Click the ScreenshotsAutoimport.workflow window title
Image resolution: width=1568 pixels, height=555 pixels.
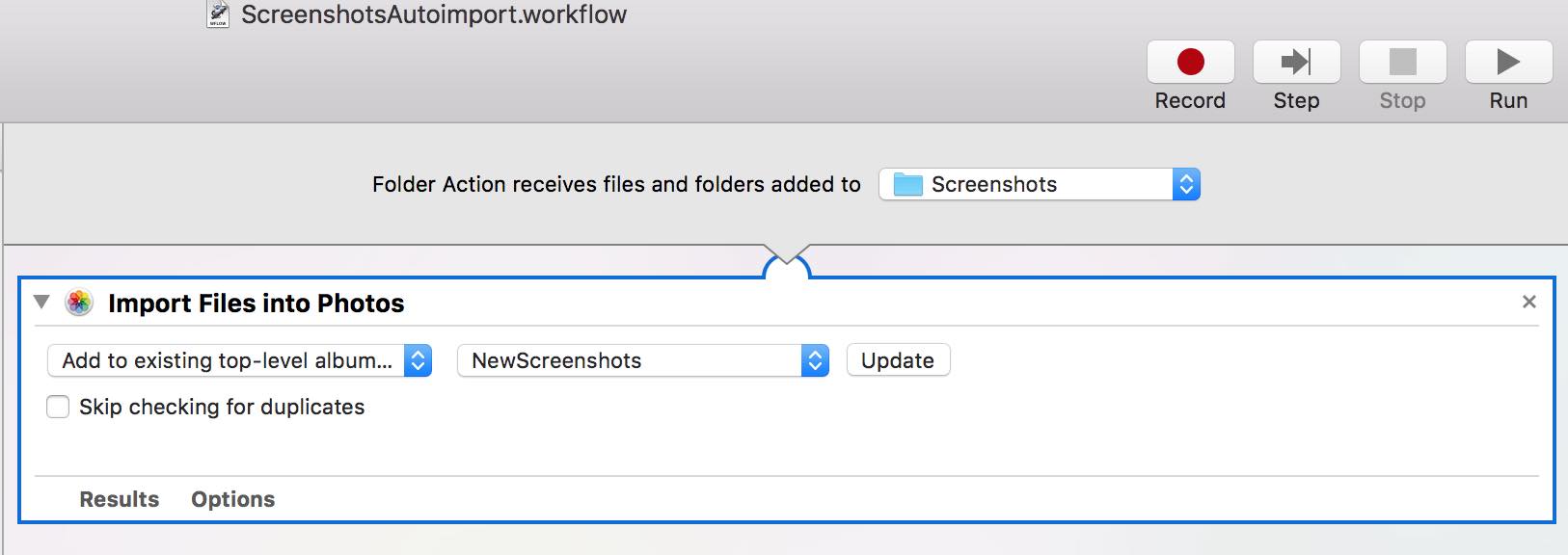pyautogui.click(x=434, y=14)
